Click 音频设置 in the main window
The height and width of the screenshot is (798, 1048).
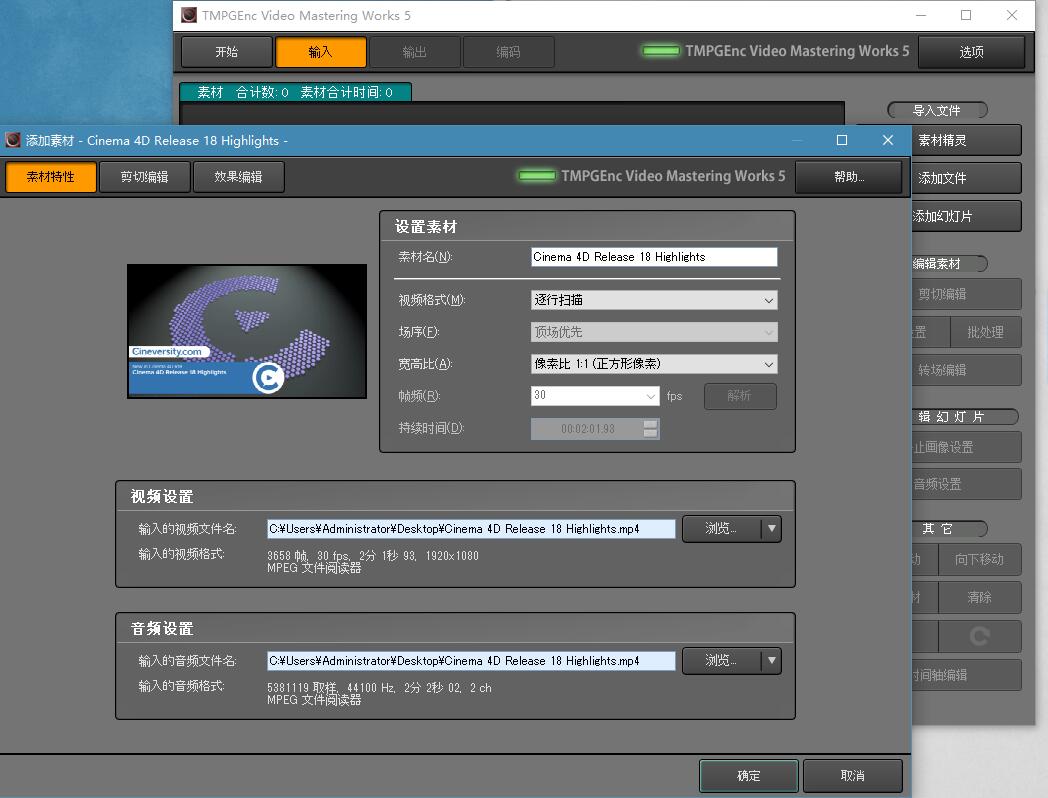[966, 485]
